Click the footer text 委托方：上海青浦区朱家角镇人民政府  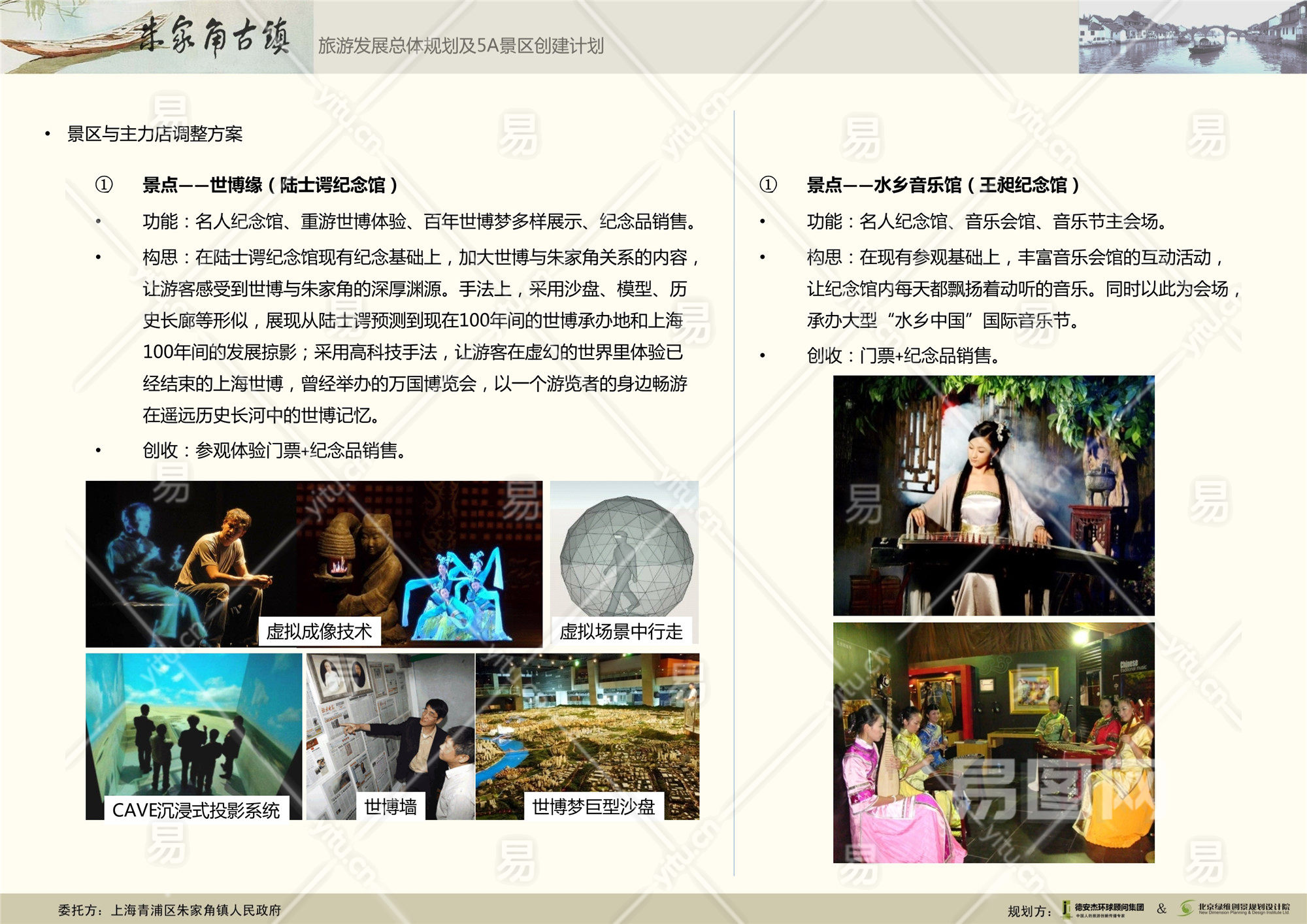(x=170, y=910)
